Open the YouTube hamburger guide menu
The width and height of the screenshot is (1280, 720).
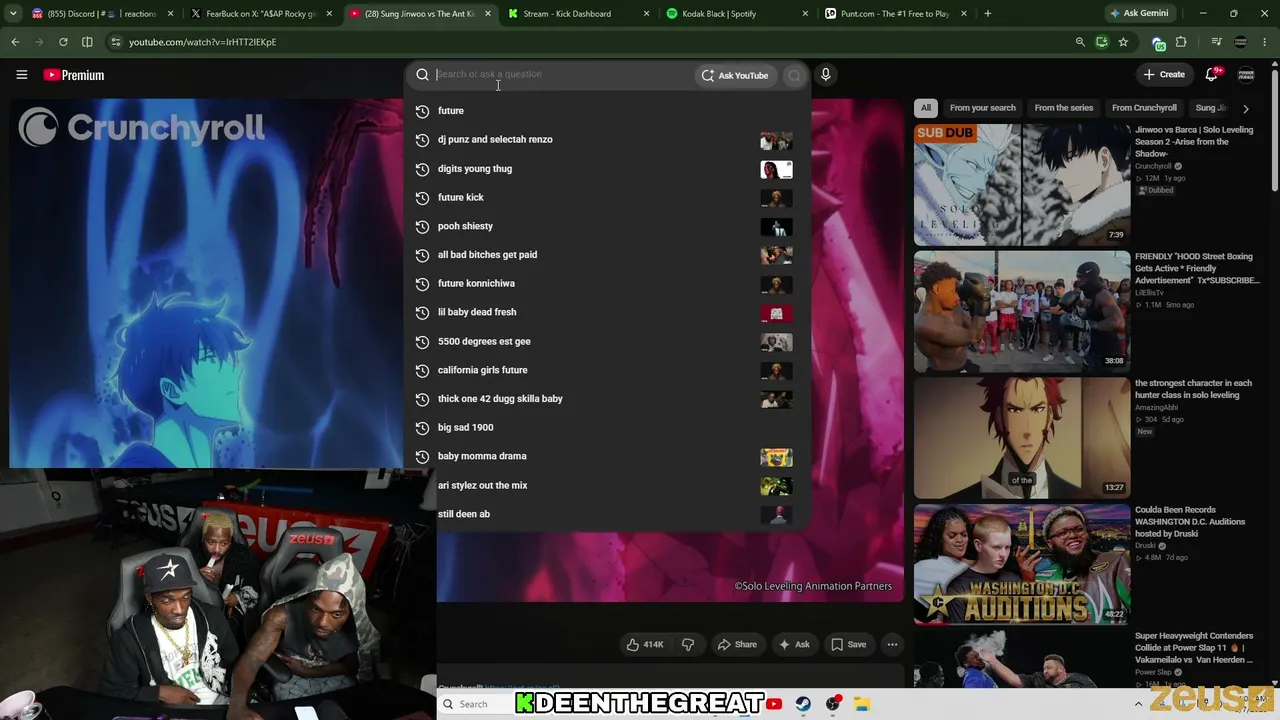pyautogui.click(x=21, y=75)
